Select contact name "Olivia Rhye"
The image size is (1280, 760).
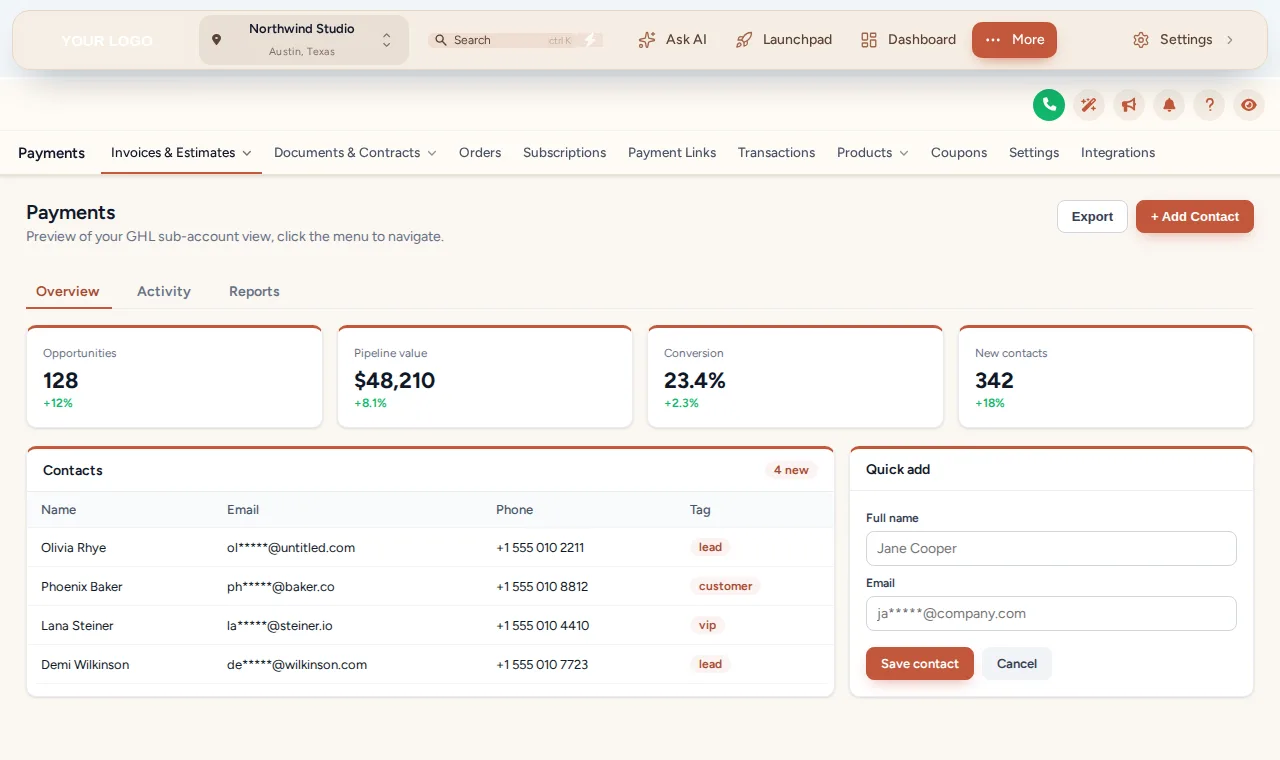point(73,548)
